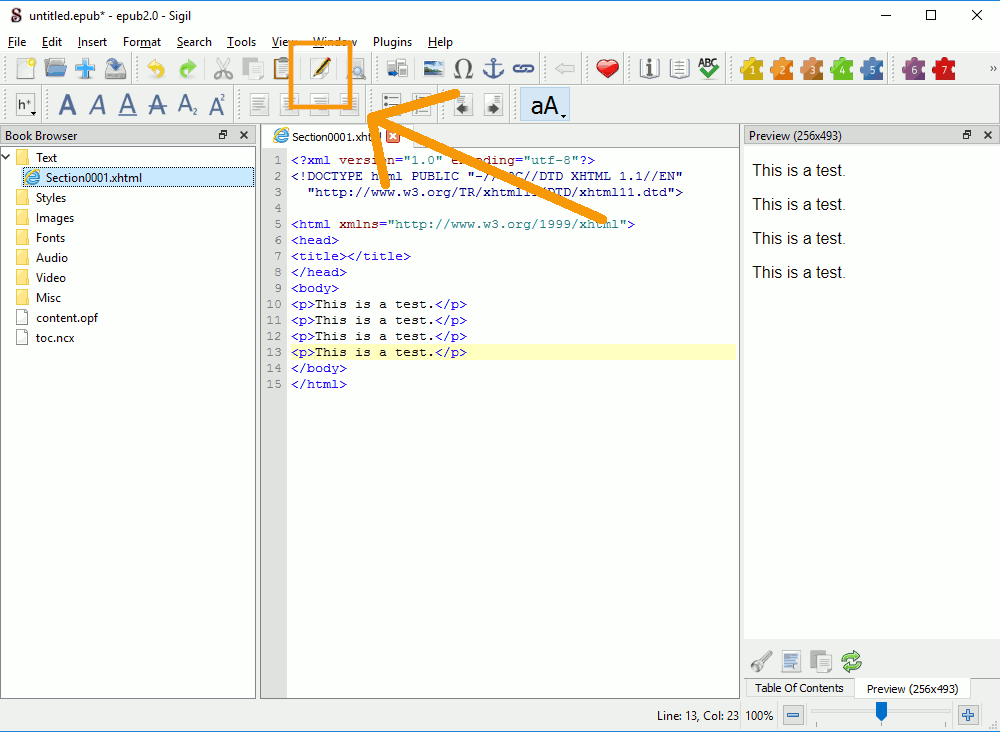Open the aA change case dropdown
Viewport: 1000px width, 732px height.
click(x=546, y=105)
